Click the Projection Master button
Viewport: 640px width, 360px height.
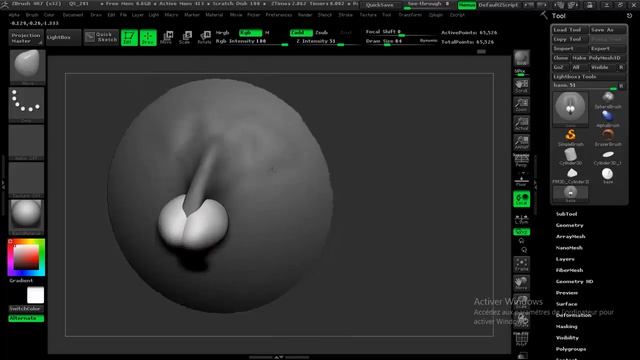26,38
